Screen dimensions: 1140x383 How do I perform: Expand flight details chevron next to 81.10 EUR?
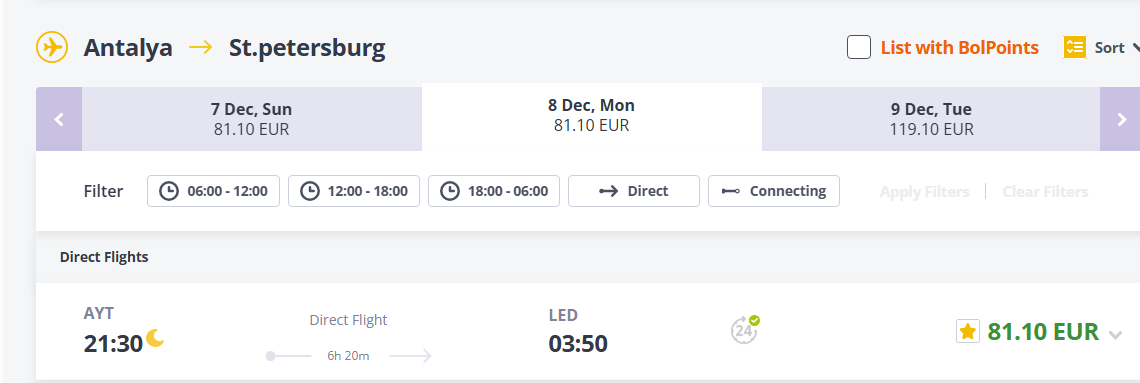pyautogui.click(x=1115, y=334)
